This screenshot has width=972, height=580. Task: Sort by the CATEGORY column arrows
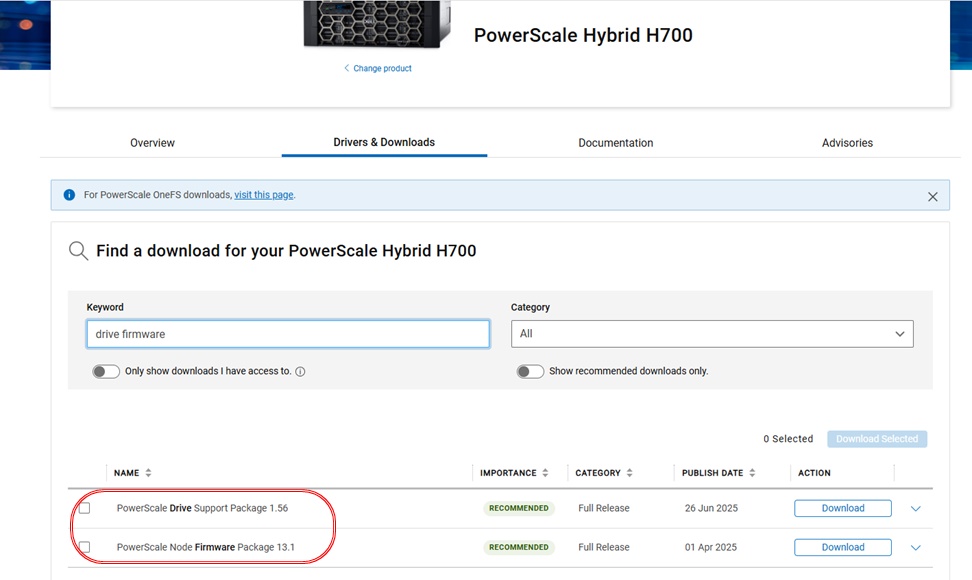(629, 473)
